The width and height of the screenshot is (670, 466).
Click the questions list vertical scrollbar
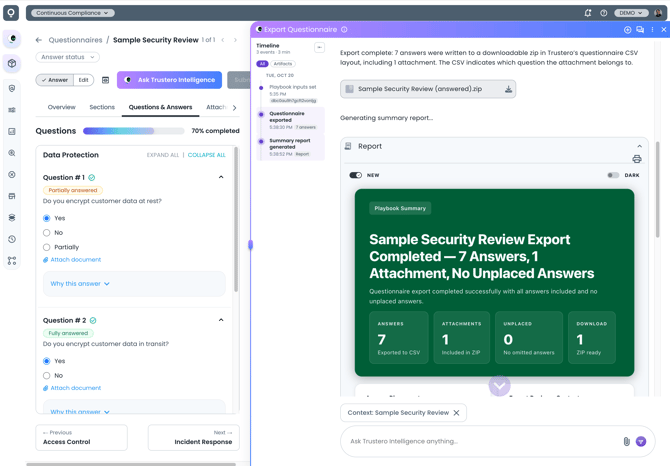click(236, 220)
